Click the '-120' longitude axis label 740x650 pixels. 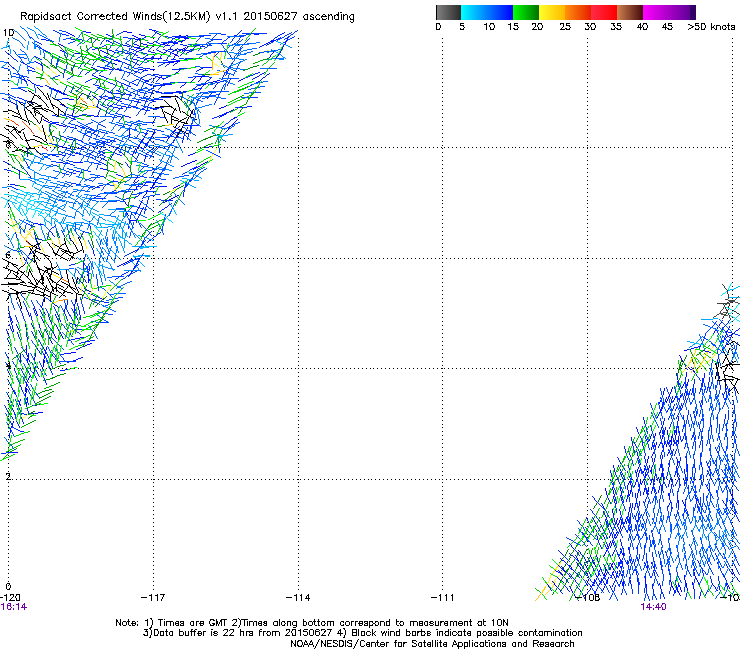10,598
